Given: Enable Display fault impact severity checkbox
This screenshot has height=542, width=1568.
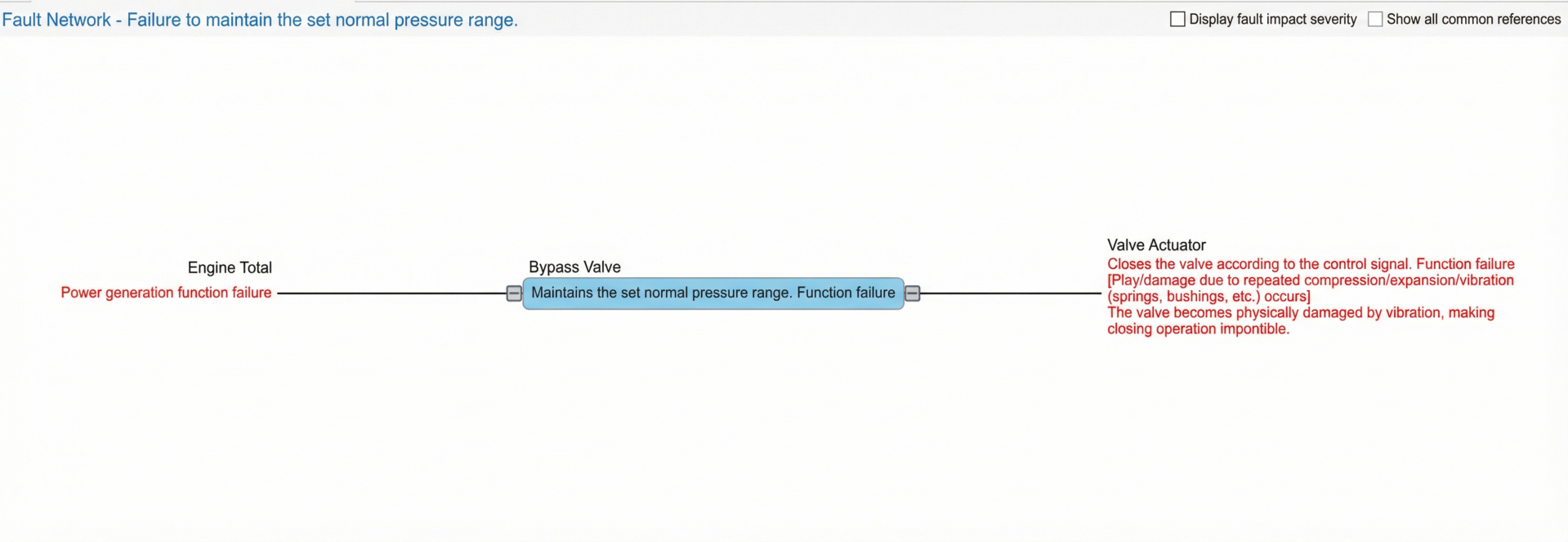Looking at the screenshot, I should click(x=1177, y=19).
